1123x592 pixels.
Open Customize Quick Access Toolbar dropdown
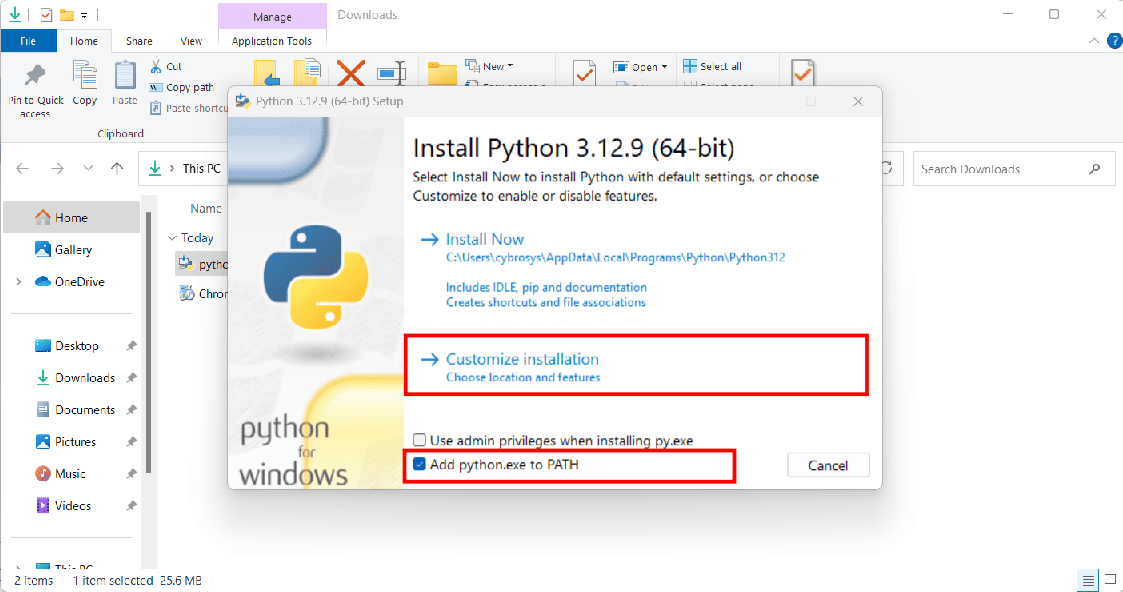[x=84, y=15]
